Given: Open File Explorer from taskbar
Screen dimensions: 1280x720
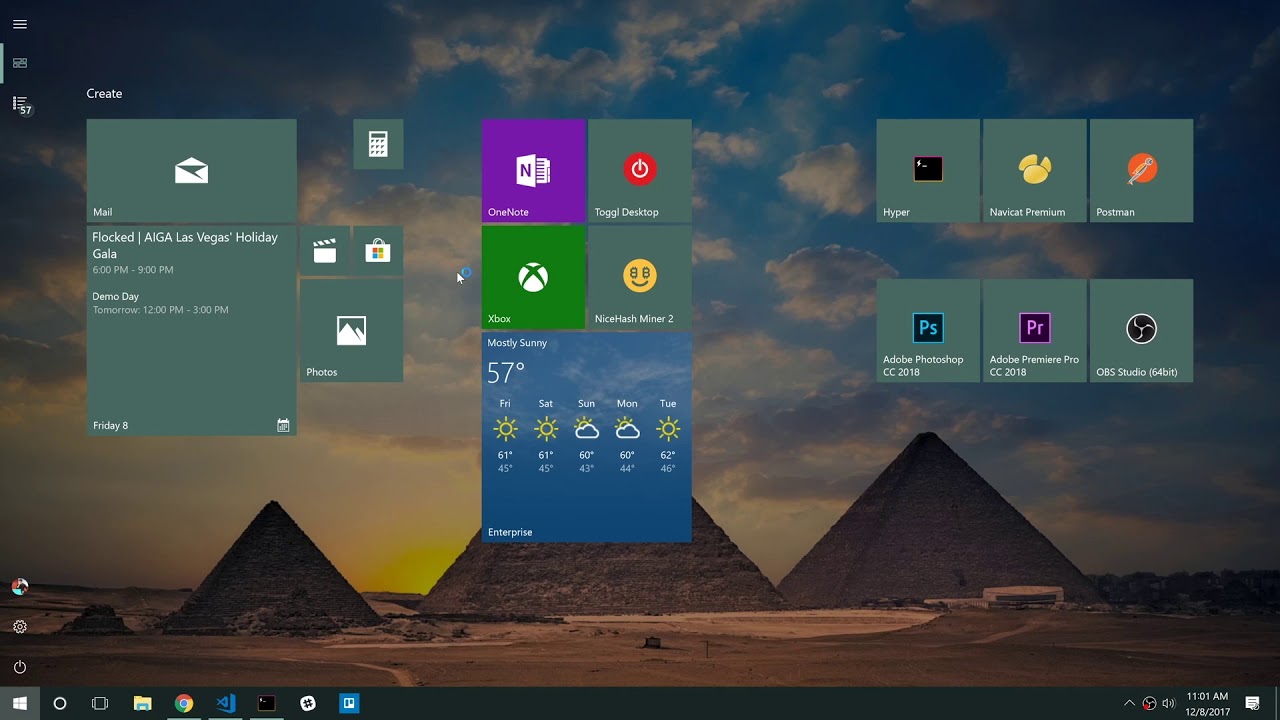Looking at the screenshot, I should [x=142, y=703].
